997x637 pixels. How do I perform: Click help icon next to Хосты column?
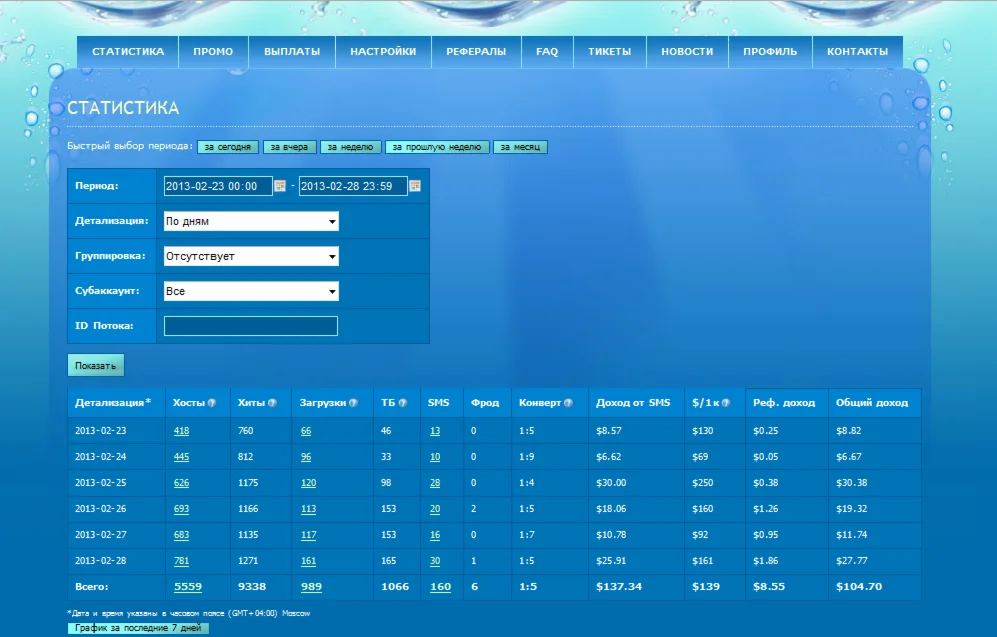[x=212, y=403]
